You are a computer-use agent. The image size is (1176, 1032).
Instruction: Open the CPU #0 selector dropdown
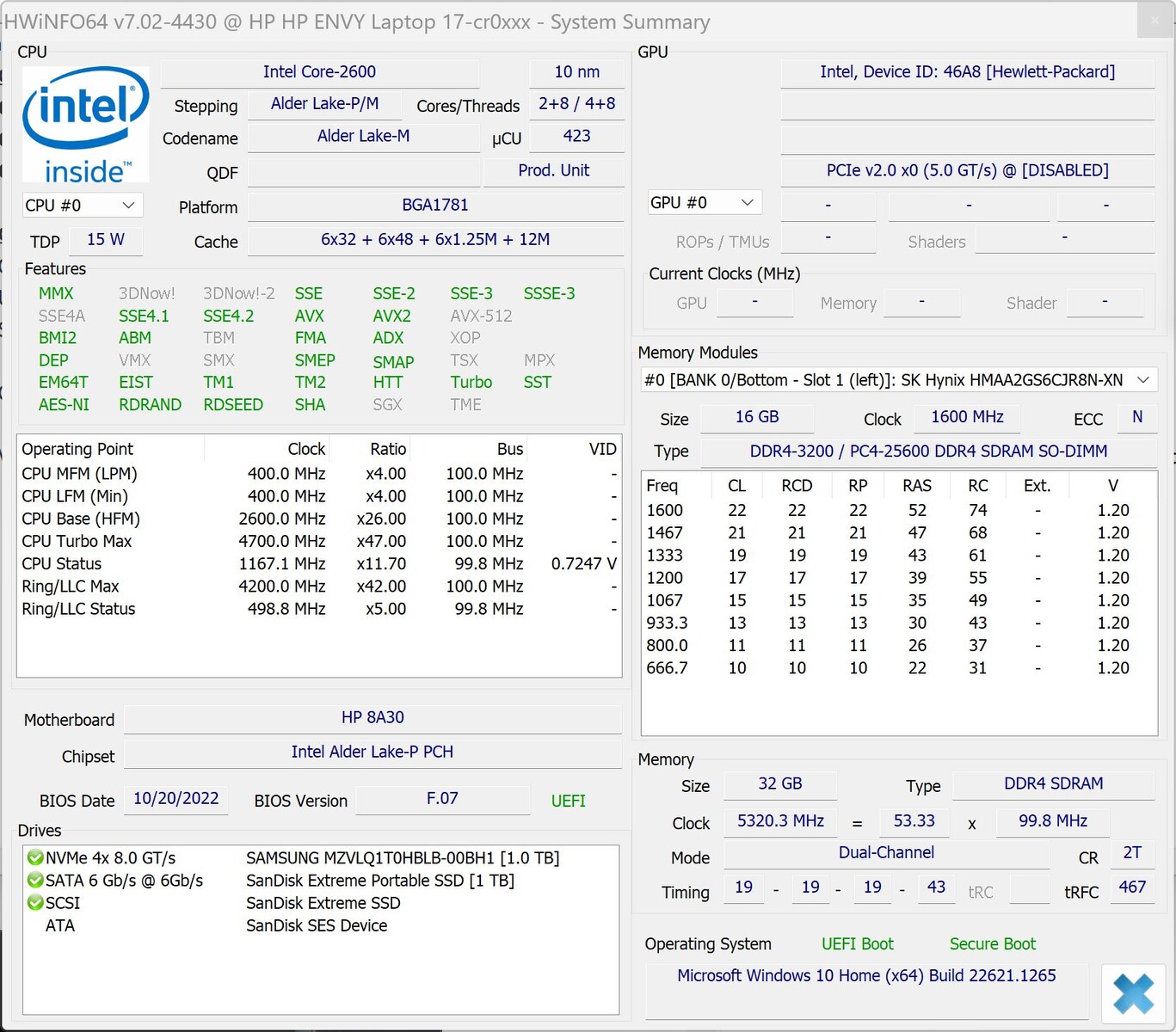82,206
